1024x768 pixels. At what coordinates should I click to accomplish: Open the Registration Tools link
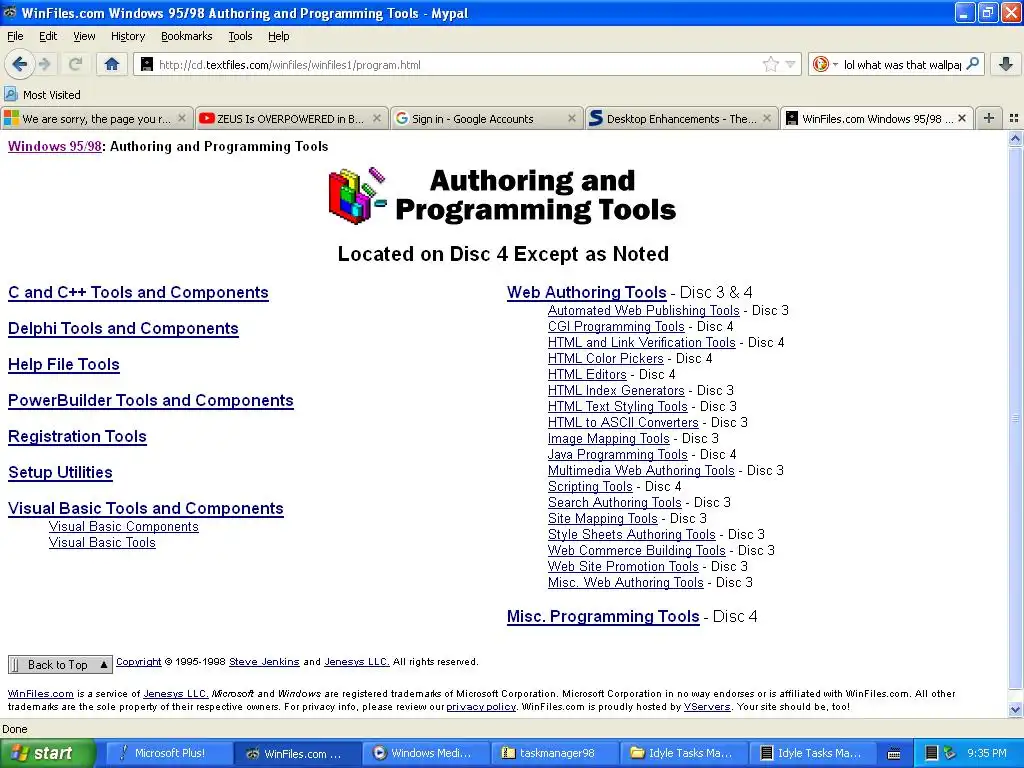[x=77, y=436]
